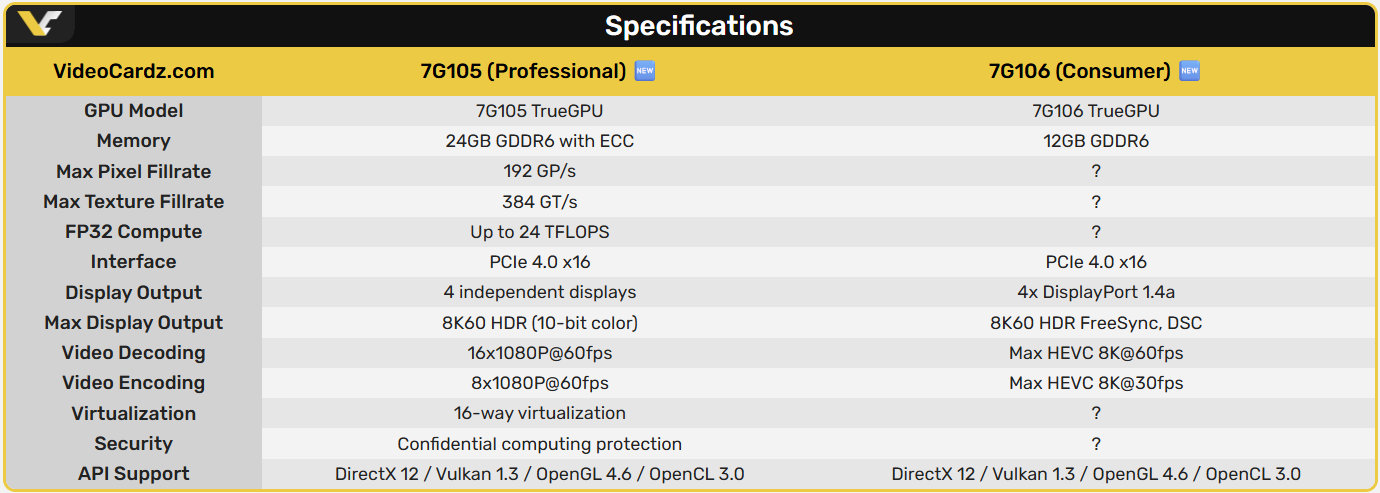Click the GPU Model row label

133,111
